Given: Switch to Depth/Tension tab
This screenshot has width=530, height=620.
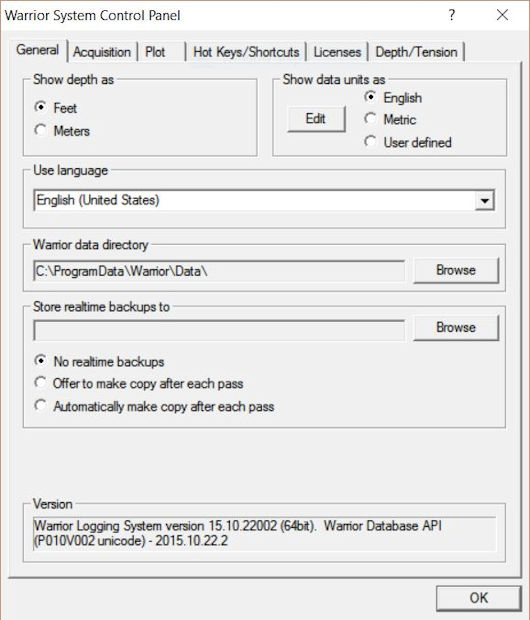Looking at the screenshot, I should pos(416,52).
